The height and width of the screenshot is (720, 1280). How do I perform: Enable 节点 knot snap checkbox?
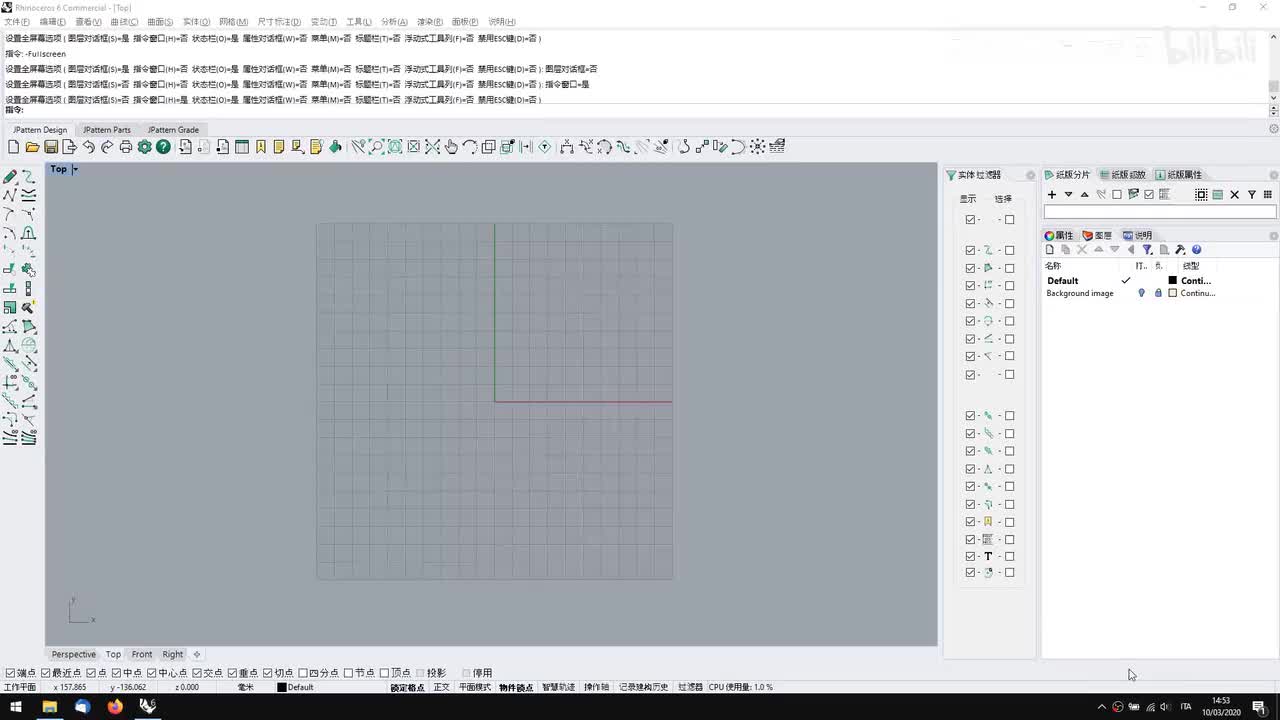tap(348, 673)
